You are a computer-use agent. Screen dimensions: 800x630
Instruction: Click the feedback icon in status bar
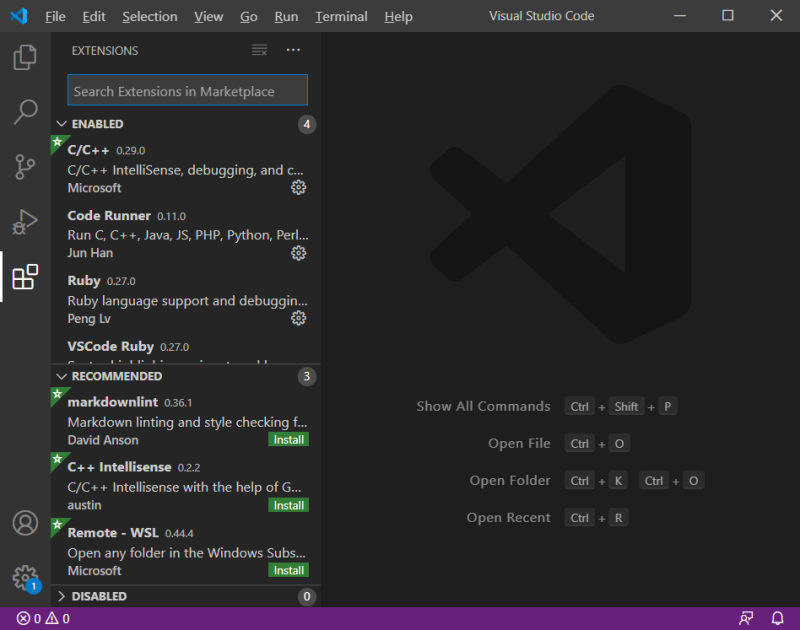point(746,619)
